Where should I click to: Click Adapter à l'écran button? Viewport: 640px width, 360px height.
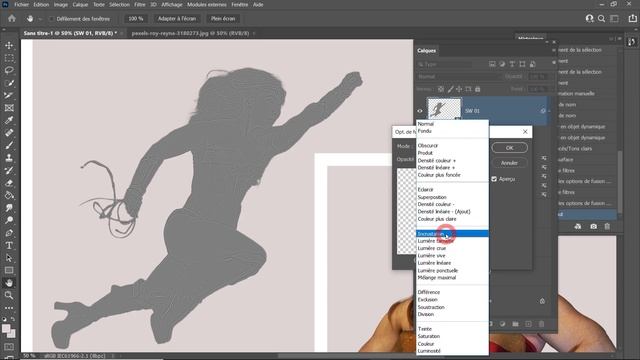(x=177, y=19)
